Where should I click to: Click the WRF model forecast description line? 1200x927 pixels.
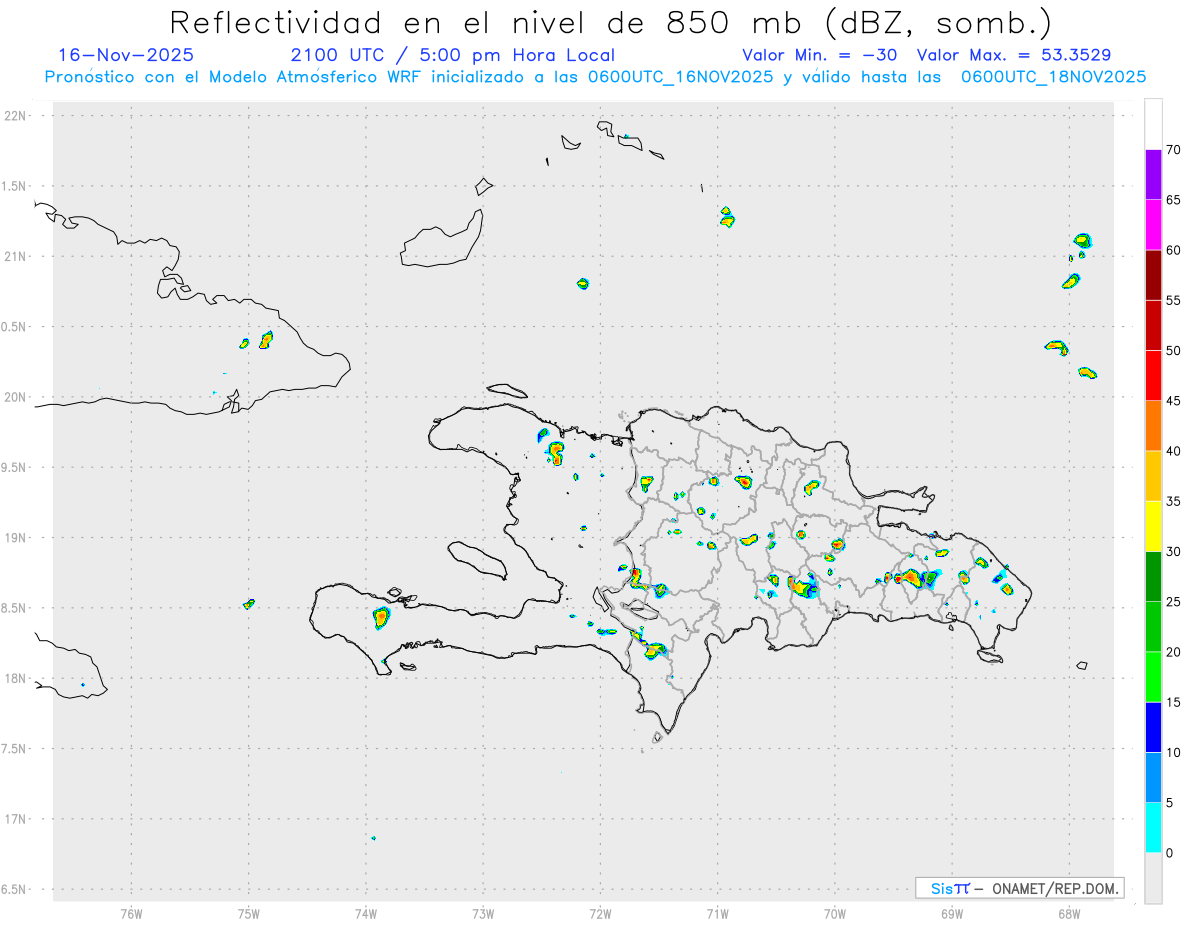(x=595, y=77)
